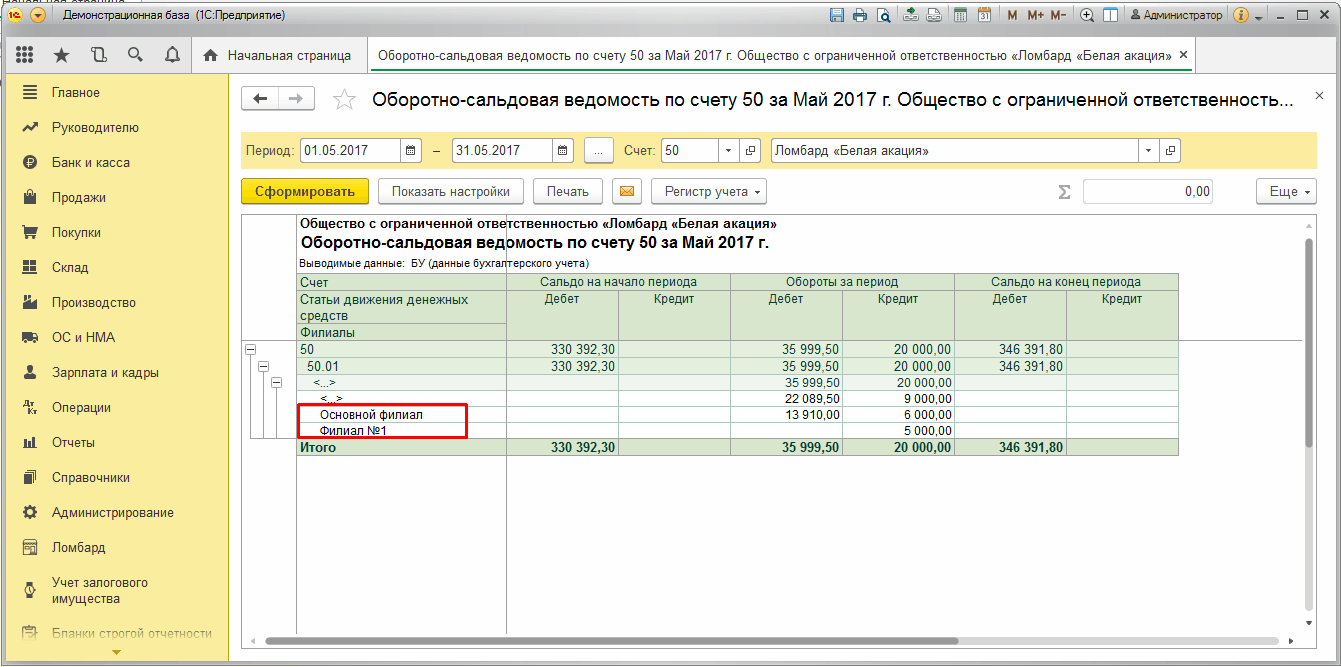Screen dimensions: 1341x667
Task: Open calendar picker for end date 31.05.2017
Action: (x=564, y=151)
